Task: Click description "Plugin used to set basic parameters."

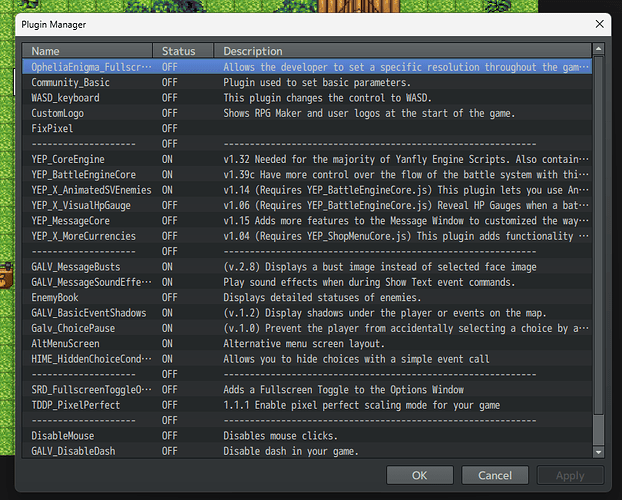Action: 317,83
